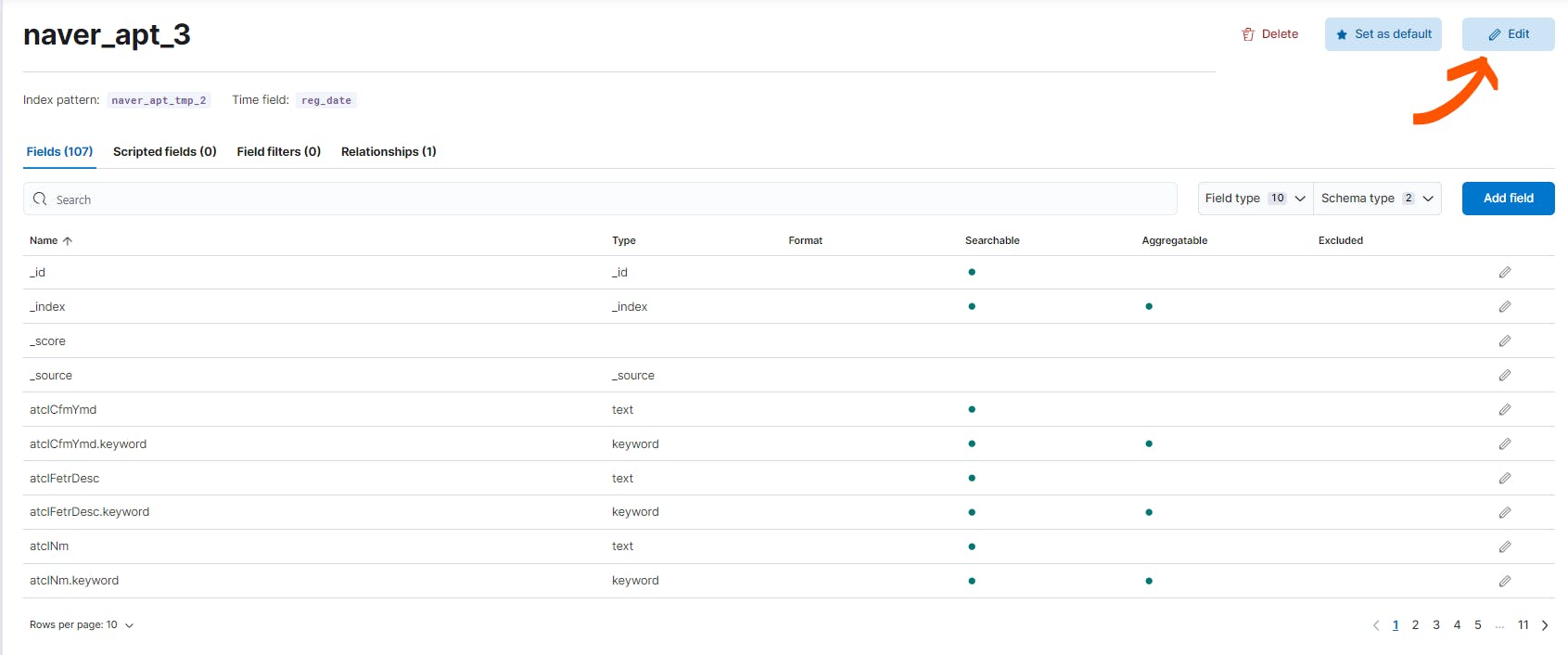Viewport: 1568px width, 655px height.
Task: Go to page 2 of fields
Action: coord(1416,625)
